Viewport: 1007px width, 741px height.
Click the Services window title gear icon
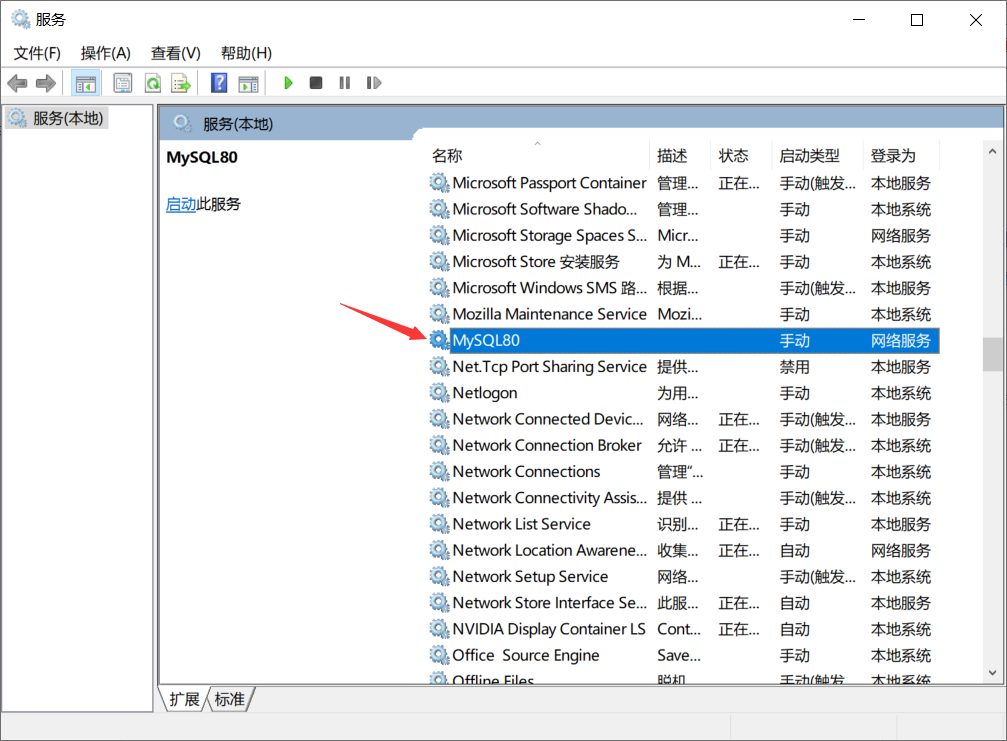(21, 19)
